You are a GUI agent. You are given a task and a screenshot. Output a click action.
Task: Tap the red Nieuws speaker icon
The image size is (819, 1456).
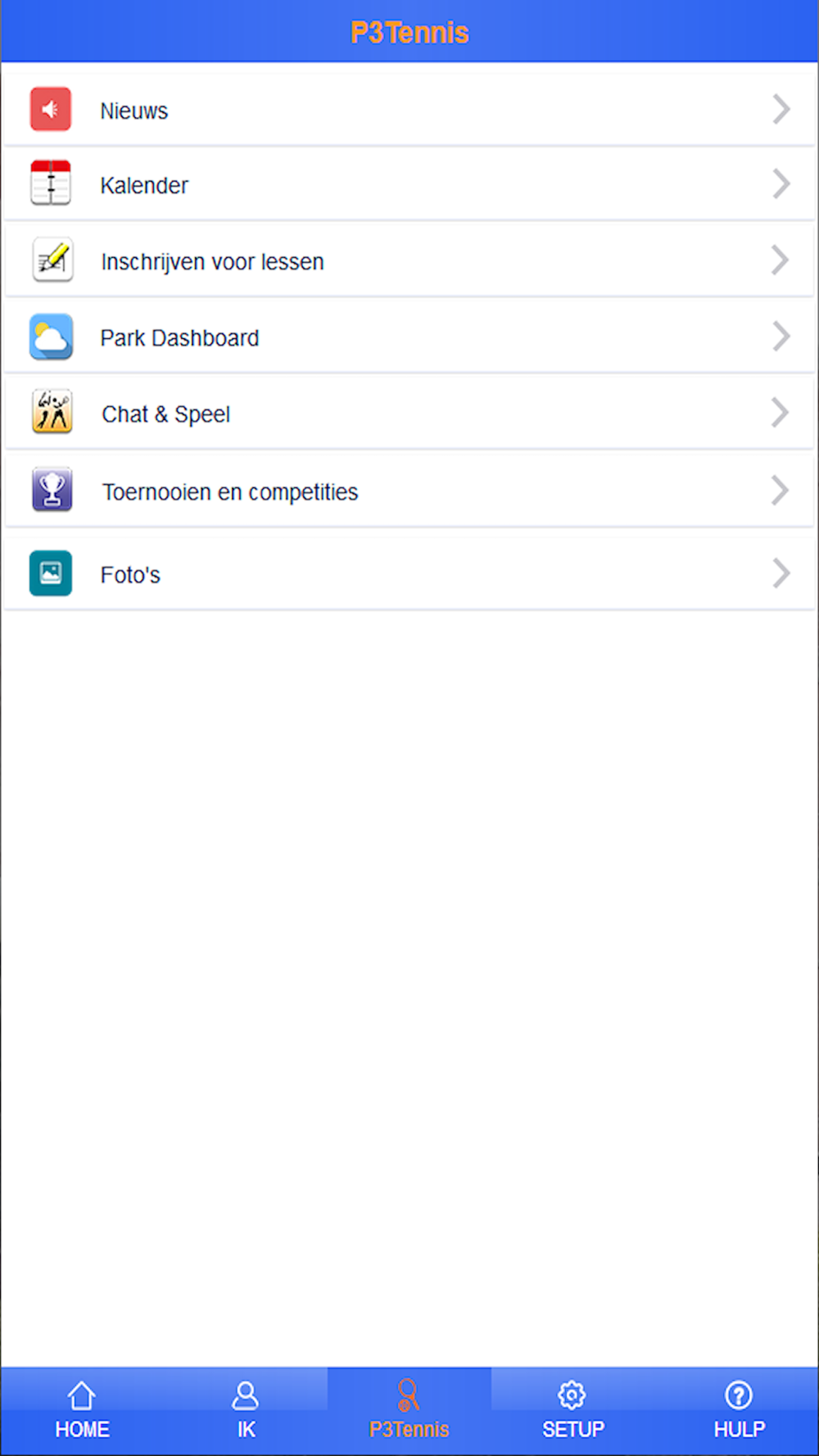(x=51, y=109)
